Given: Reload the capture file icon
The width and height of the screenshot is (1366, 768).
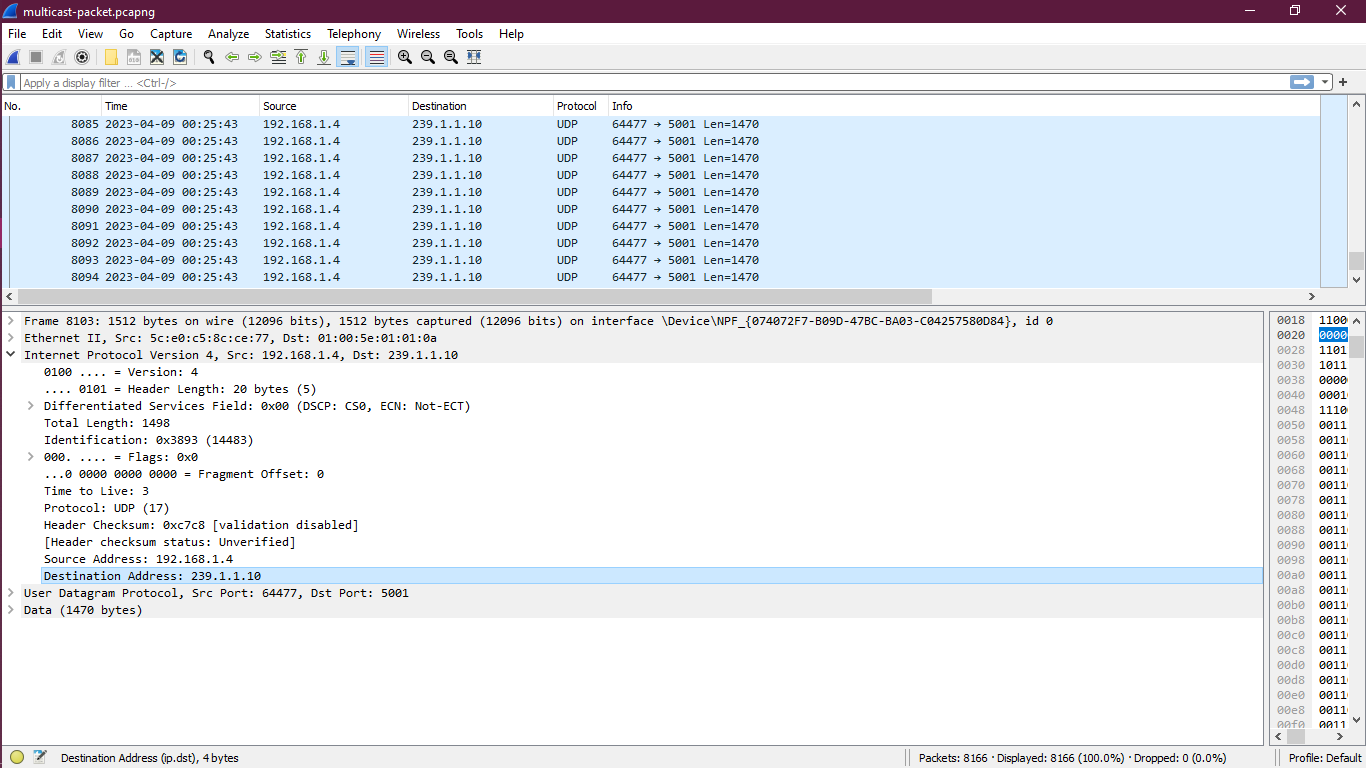Looking at the screenshot, I should point(180,57).
